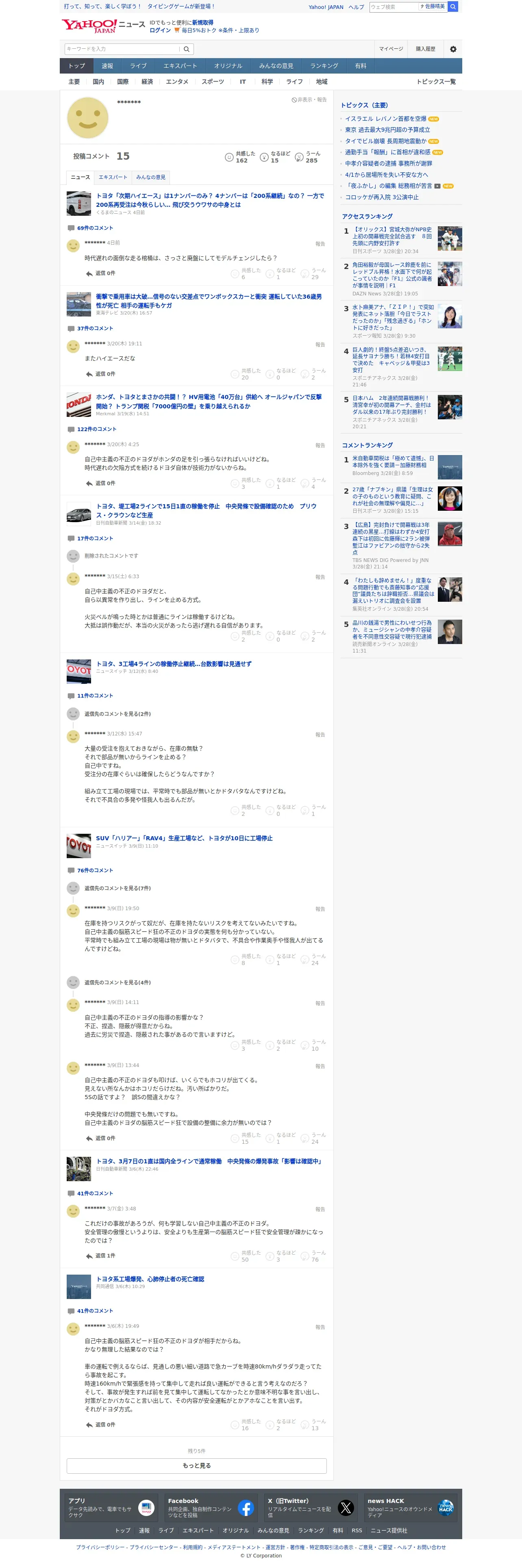
Task: Click the Facebook icon in footer
Action: [x=246, y=1508]
